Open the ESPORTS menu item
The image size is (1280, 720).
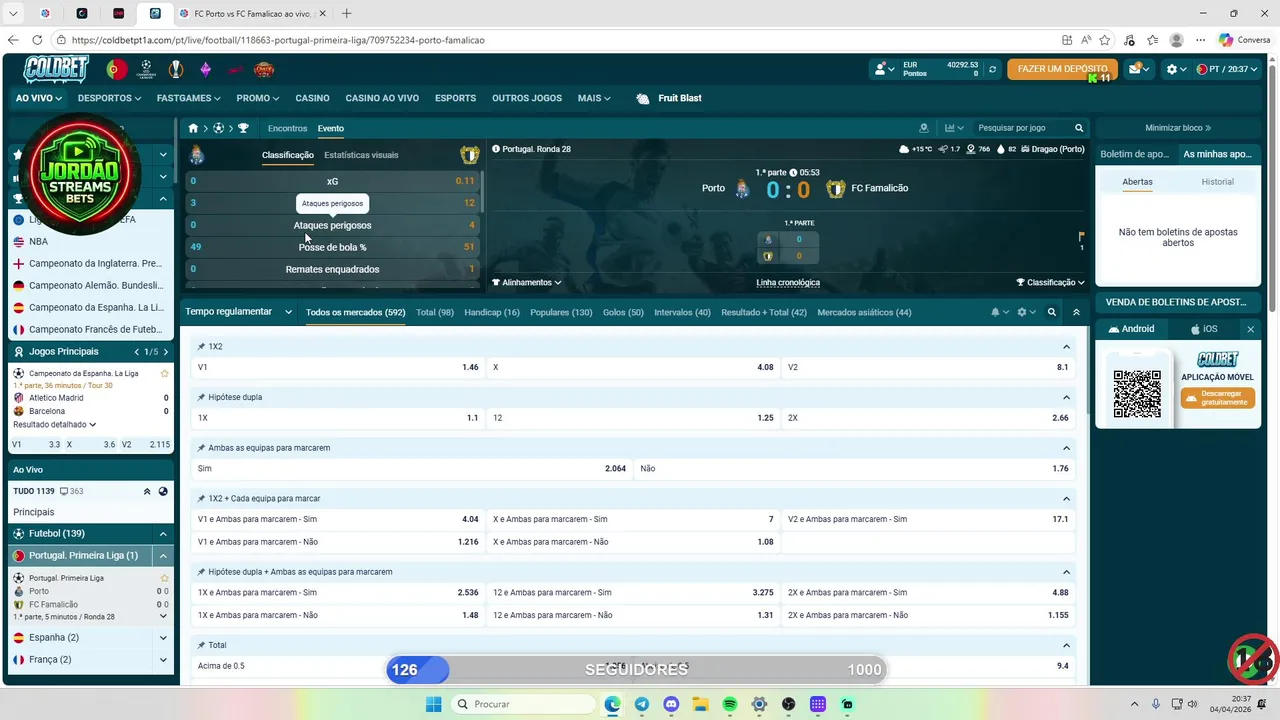455,98
